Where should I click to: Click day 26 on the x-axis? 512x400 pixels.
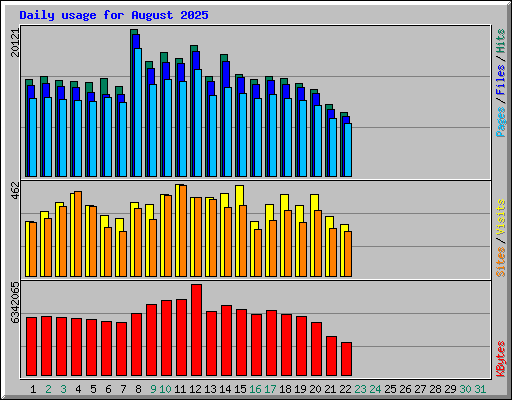tap(405, 389)
